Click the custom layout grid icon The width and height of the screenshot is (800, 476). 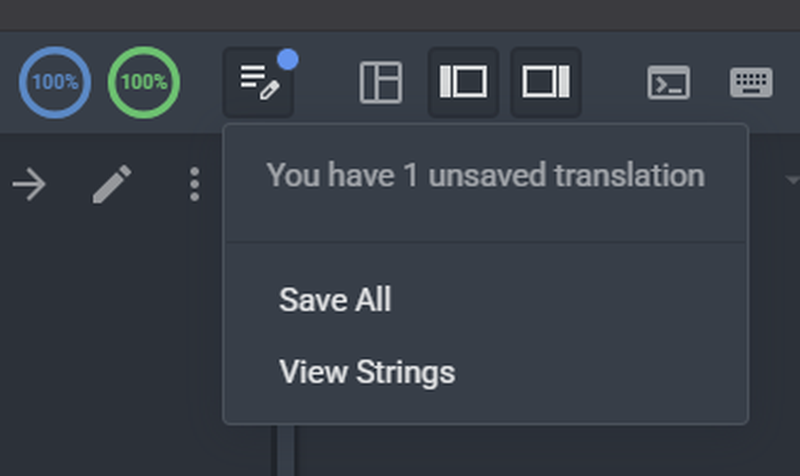click(380, 83)
